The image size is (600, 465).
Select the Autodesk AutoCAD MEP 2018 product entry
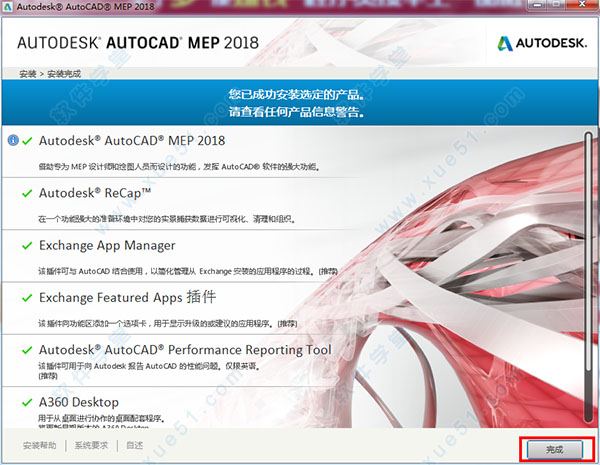(176, 152)
